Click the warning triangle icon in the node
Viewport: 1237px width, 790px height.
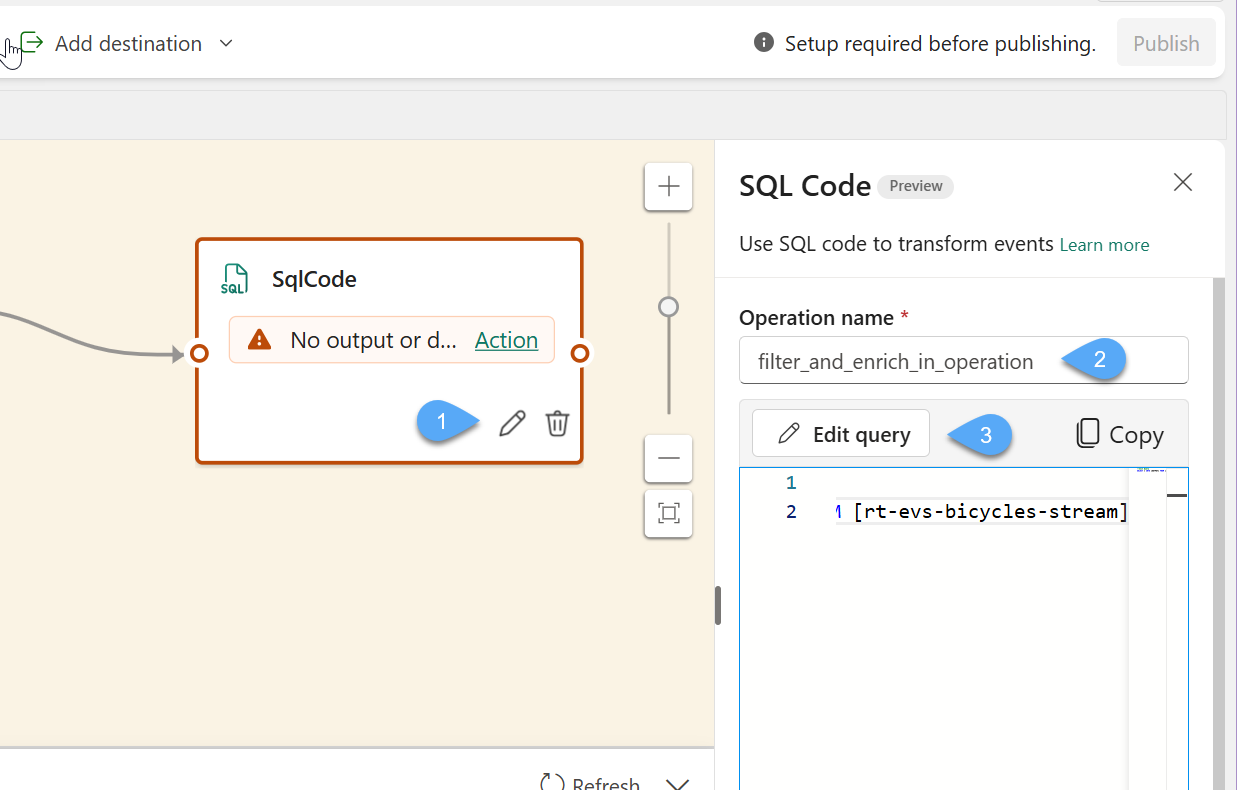click(259, 340)
